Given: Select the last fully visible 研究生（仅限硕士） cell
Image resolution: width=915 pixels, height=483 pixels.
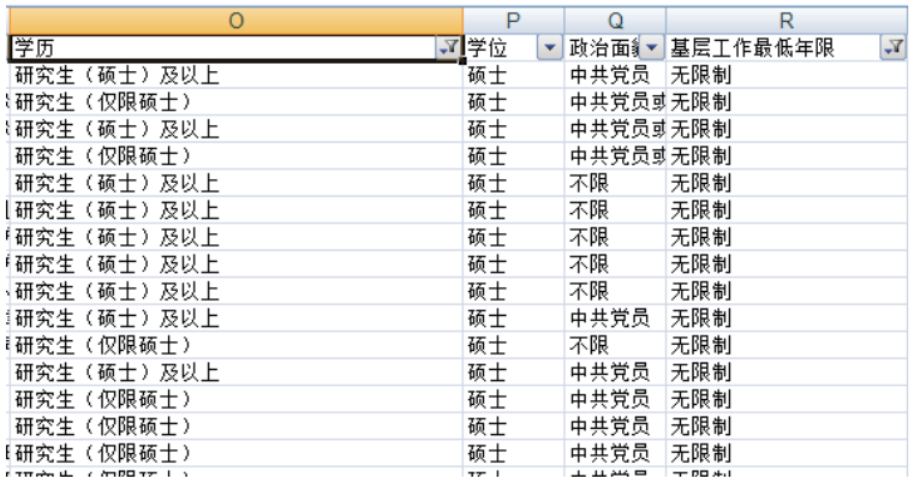Looking at the screenshot, I should pyautogui.click(x=103, y=453).
